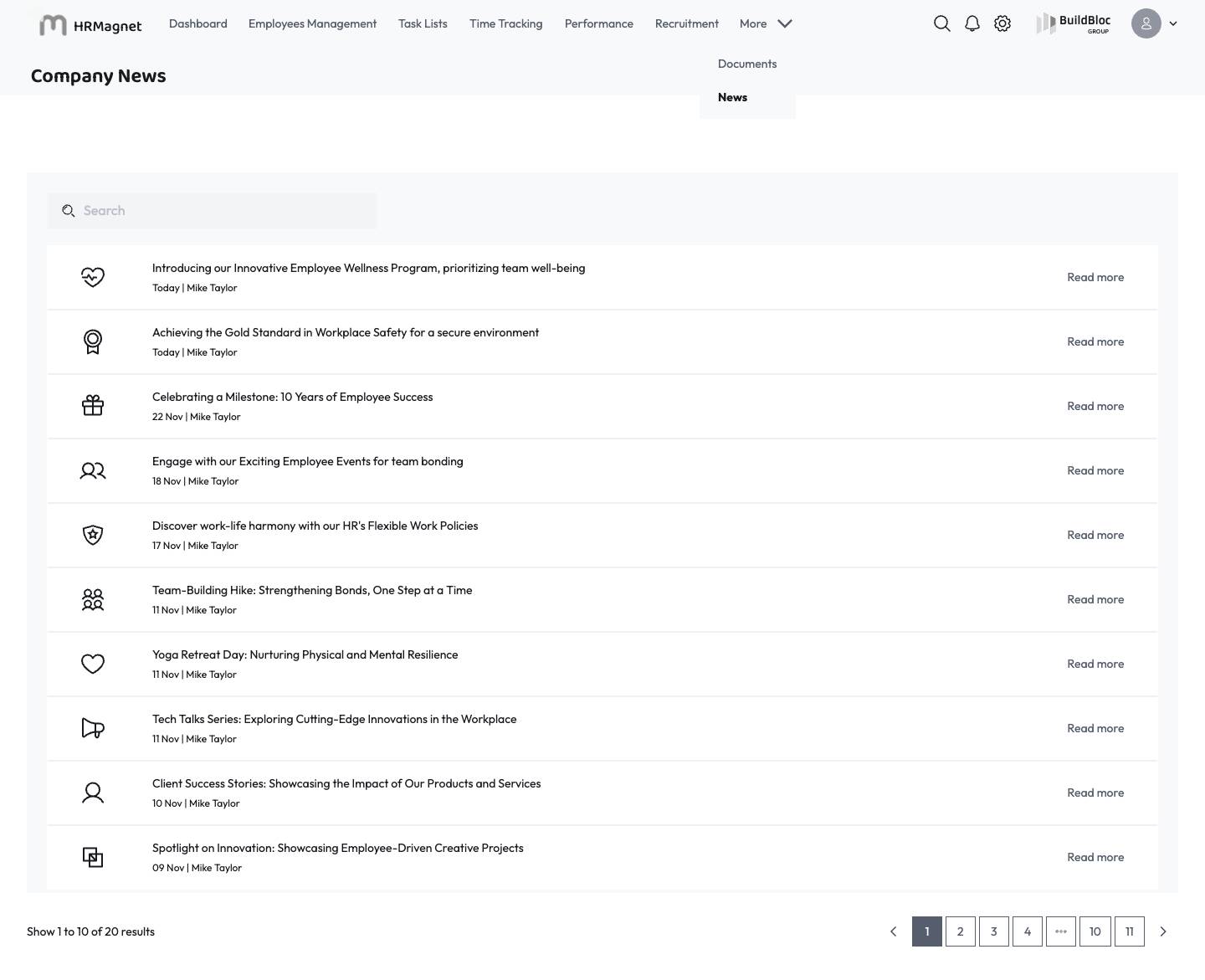Read more about the Employee Wellness Program
Image resolution: width=1205 pixels, height=980 pixels.
[1095, 277]
